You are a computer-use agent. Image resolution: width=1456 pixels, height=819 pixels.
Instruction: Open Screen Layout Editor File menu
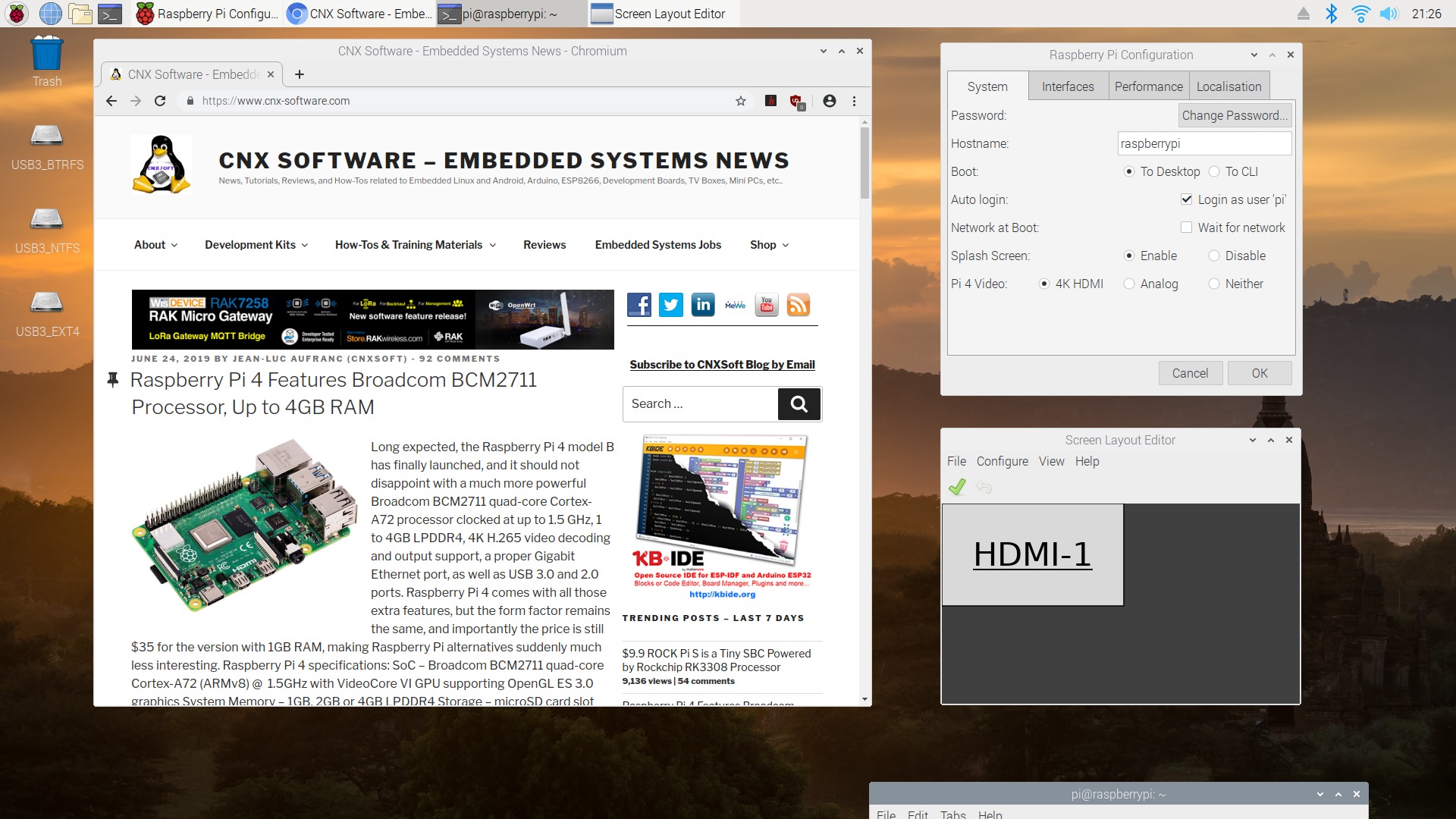pos(956,461)
